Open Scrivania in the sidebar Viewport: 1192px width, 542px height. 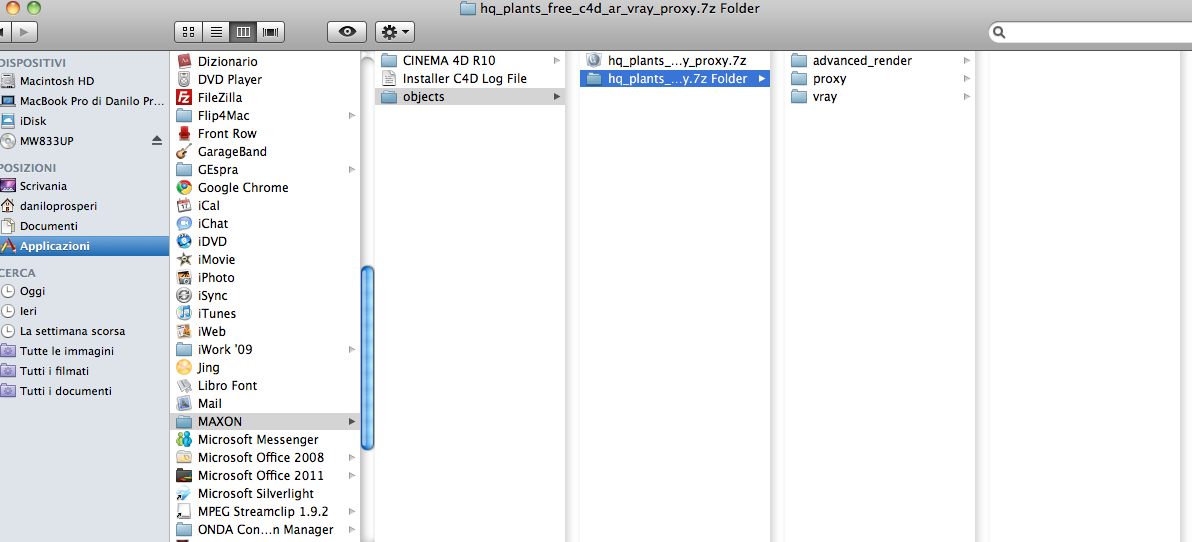click(x=43, y=186)
